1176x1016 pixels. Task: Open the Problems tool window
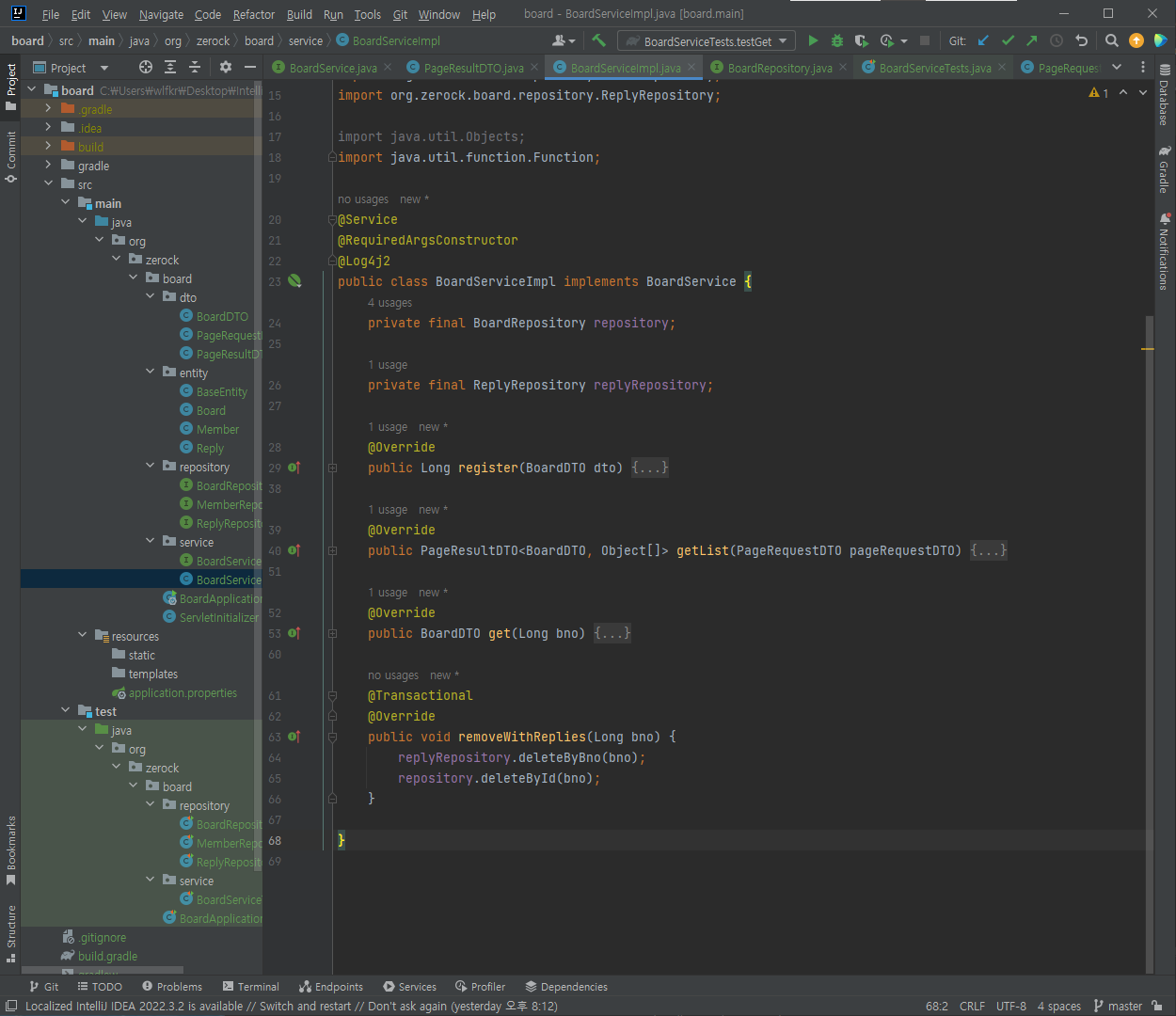[172, 987]
